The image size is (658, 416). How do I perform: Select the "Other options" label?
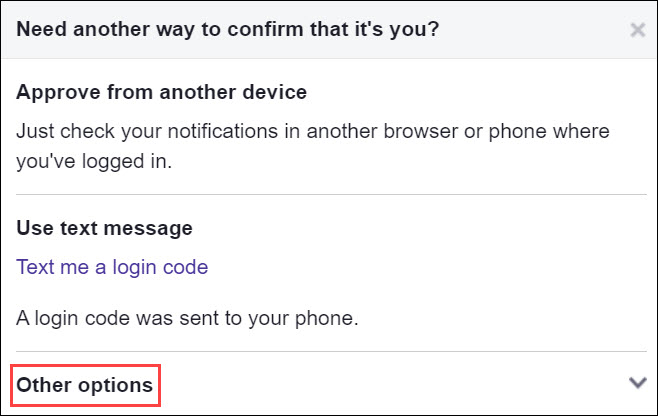[85, 384]
